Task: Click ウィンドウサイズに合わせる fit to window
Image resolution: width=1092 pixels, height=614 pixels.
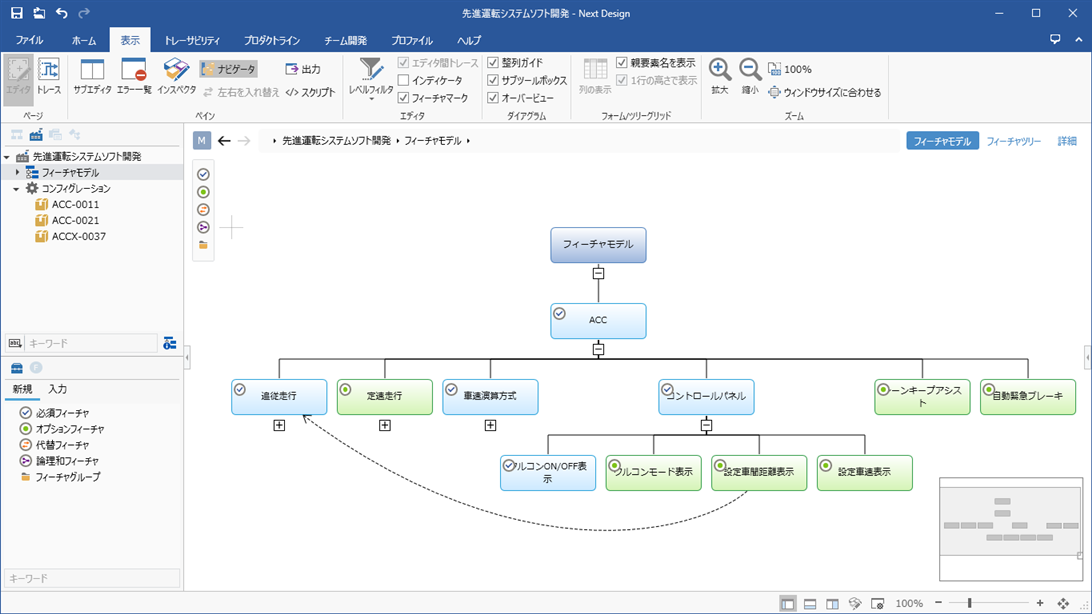Action: (x=824, y=93)
